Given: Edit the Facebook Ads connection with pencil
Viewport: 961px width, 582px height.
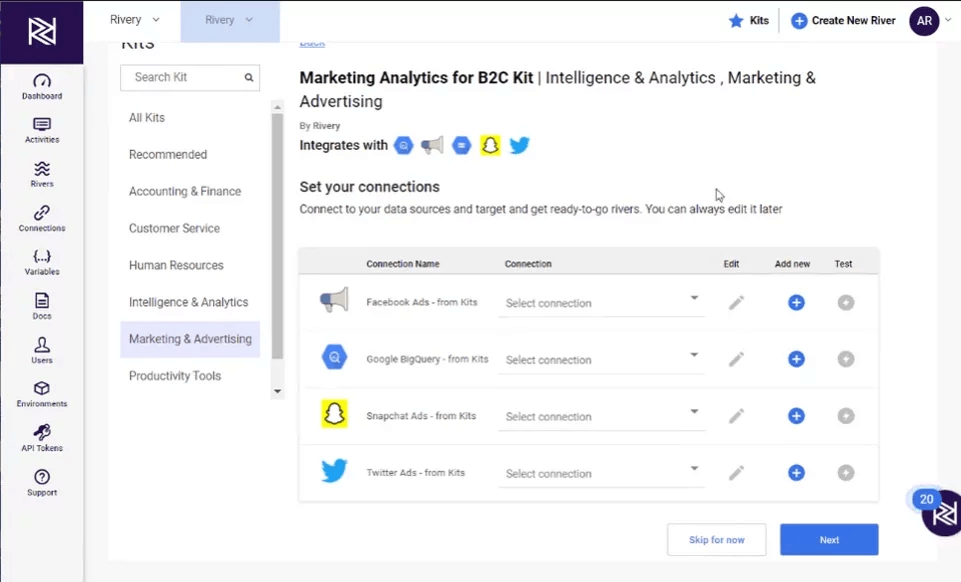Looking at the screenshot, I should [x=736, y=303].
